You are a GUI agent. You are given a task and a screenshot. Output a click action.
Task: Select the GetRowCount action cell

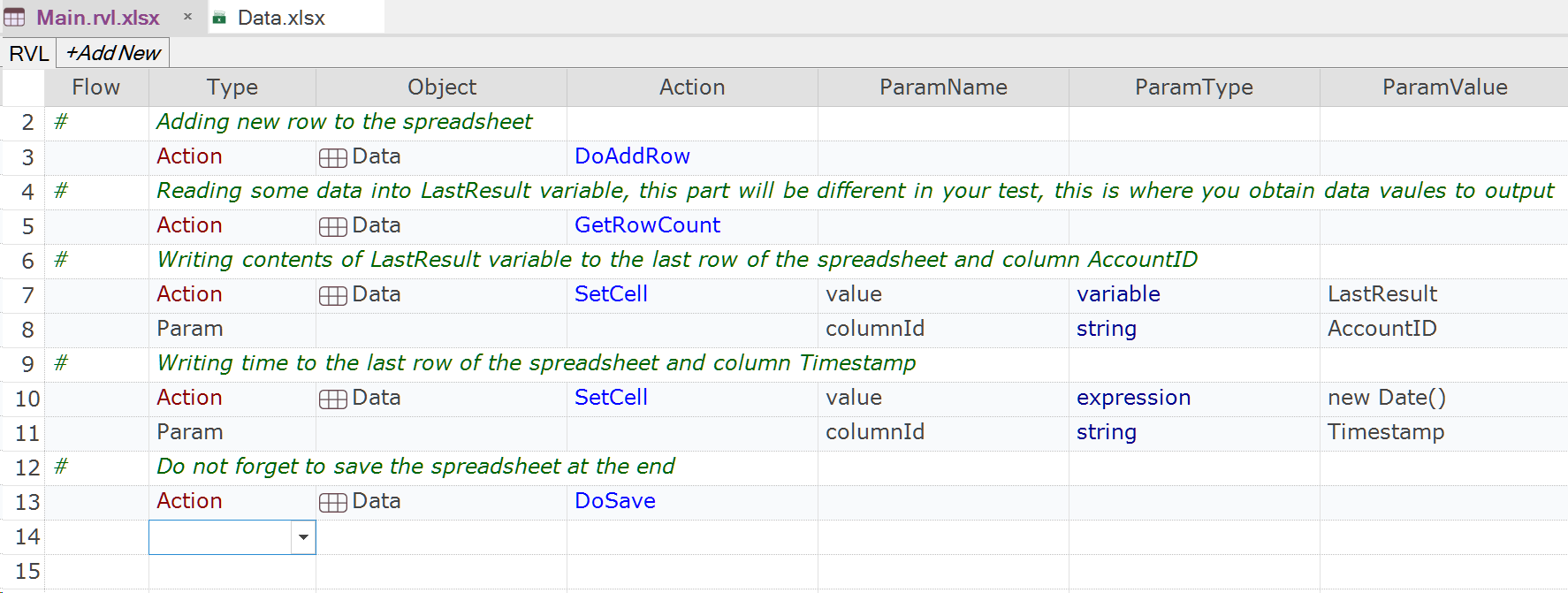tap(647, 225)
